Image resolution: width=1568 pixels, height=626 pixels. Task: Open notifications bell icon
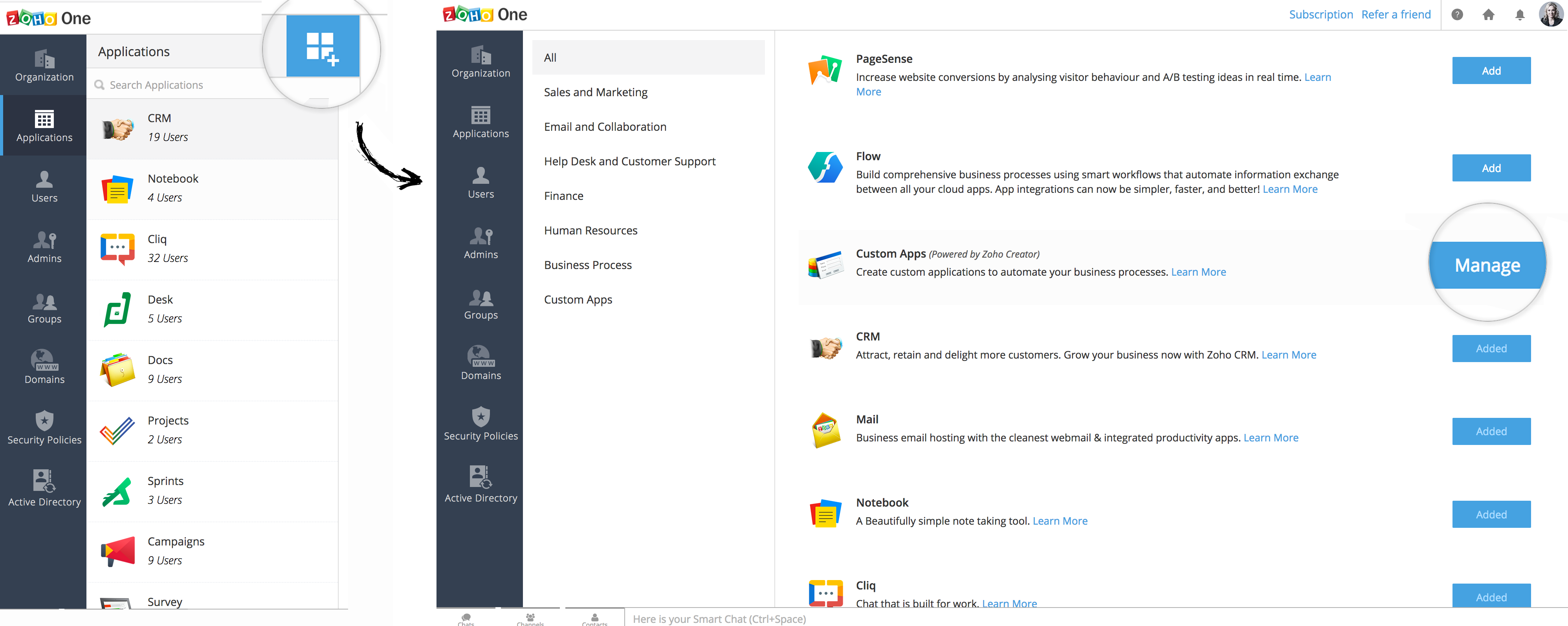point(1519,15)
